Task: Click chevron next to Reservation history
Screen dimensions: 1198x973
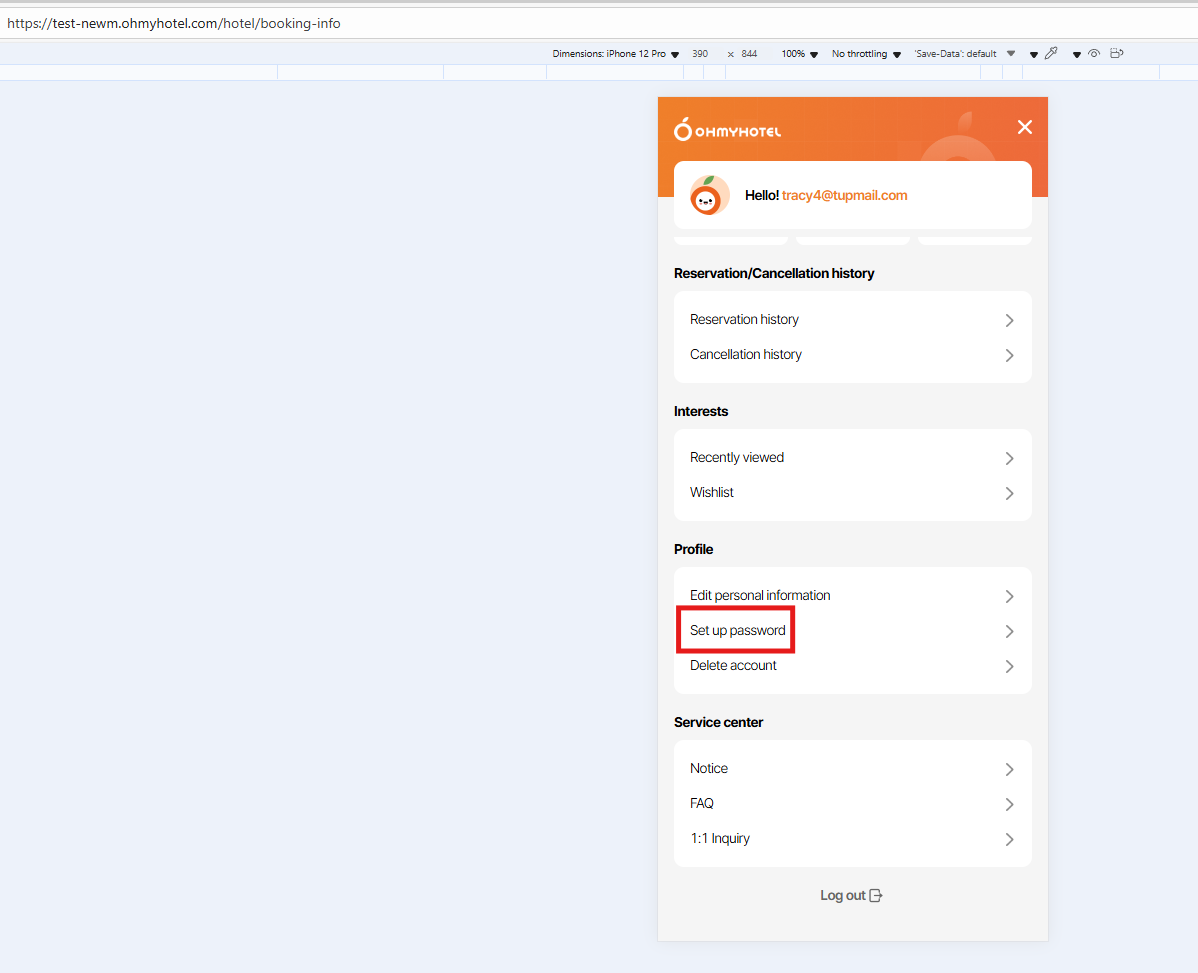Action: (x=1009, y=320)
